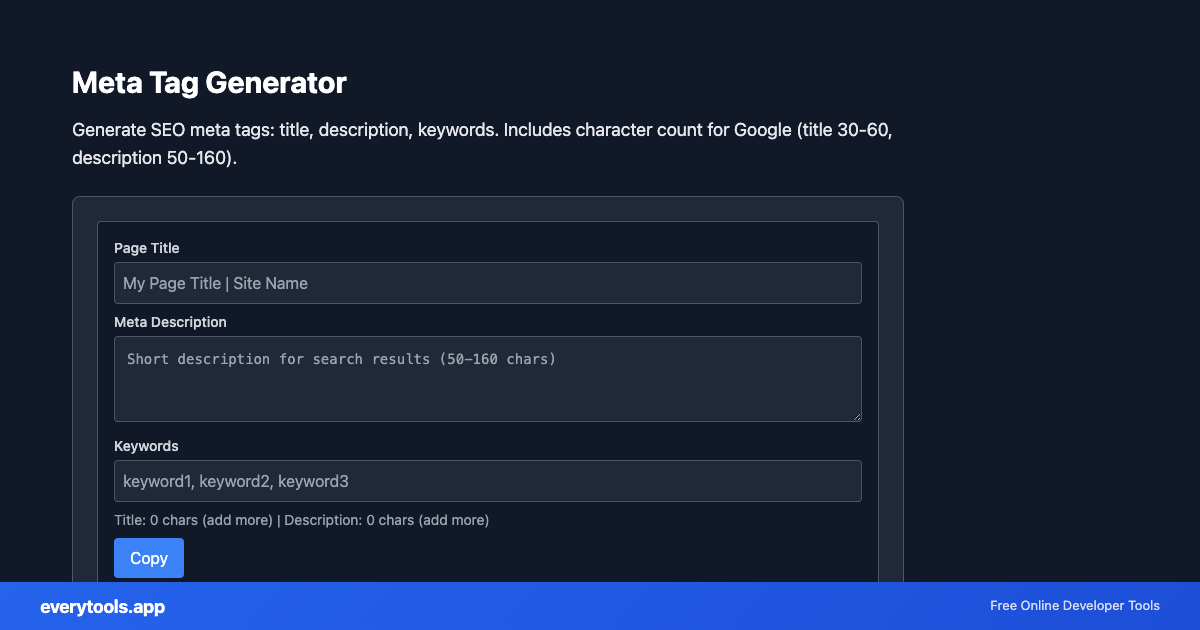The height and width of the screenshot is (630, 1200).
Task: Click the SEO meta tags description paragraph
Action: tap(482, 143)
